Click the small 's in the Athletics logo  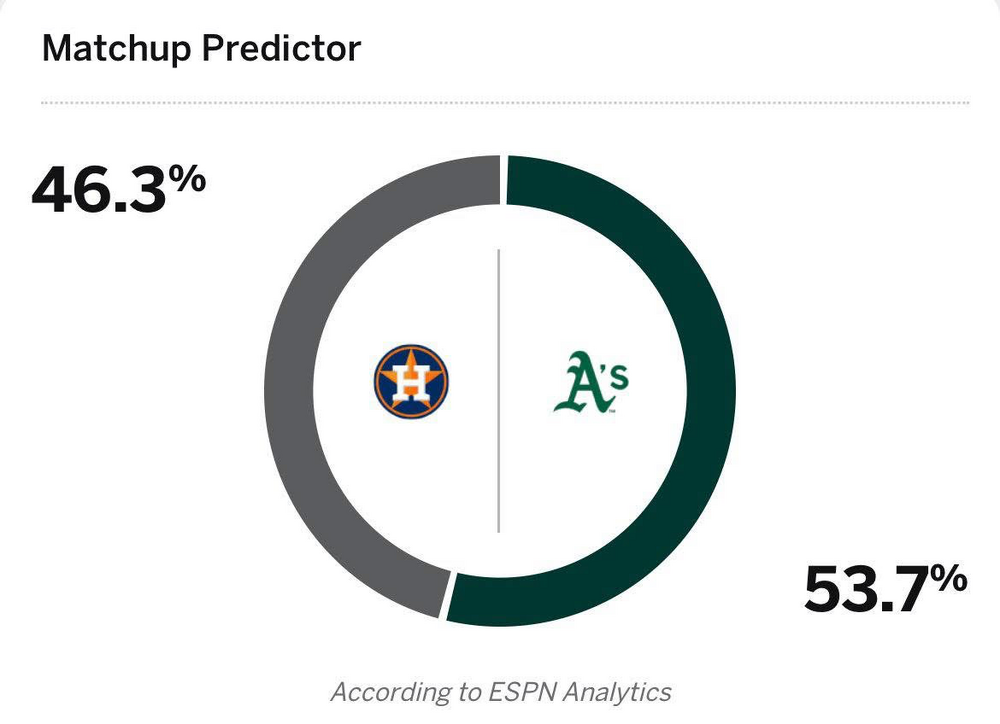pos(618,377)
